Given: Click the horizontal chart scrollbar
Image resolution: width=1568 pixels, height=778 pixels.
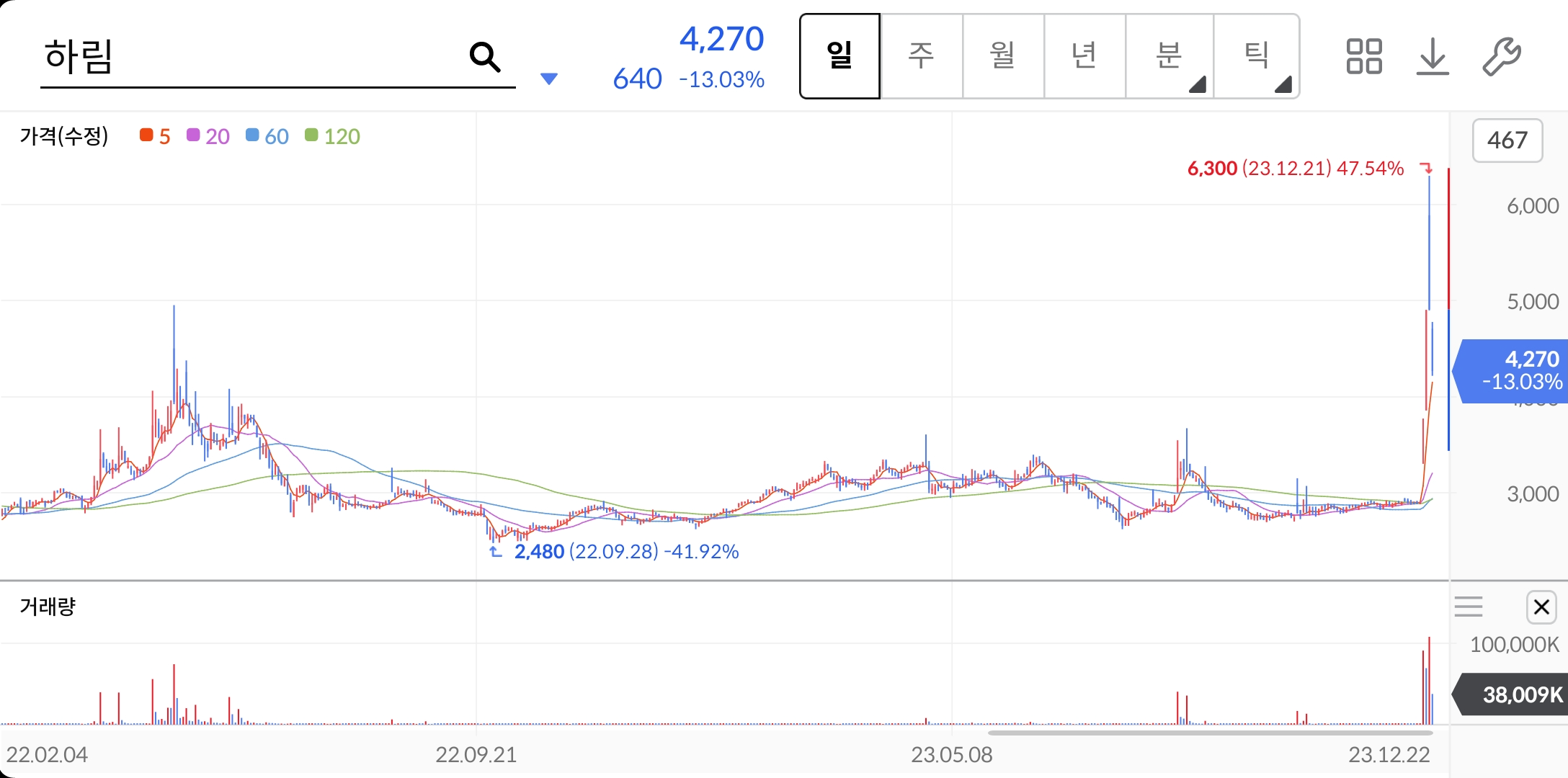Looking at the screenshot, I should tap(1211, 733).
